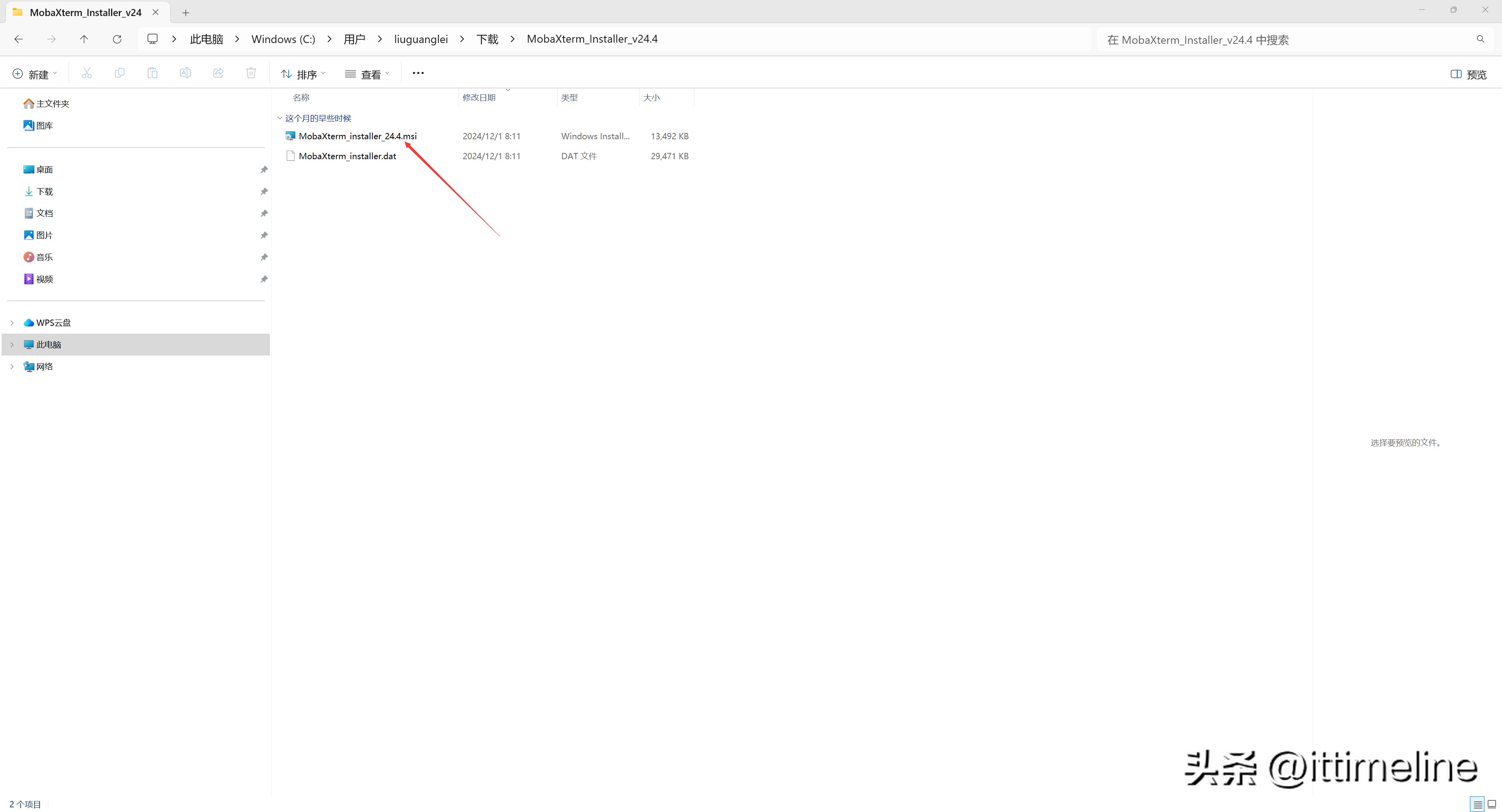1502x812 pixels.
Task: Go up one folder level
Action: point(84,39)
